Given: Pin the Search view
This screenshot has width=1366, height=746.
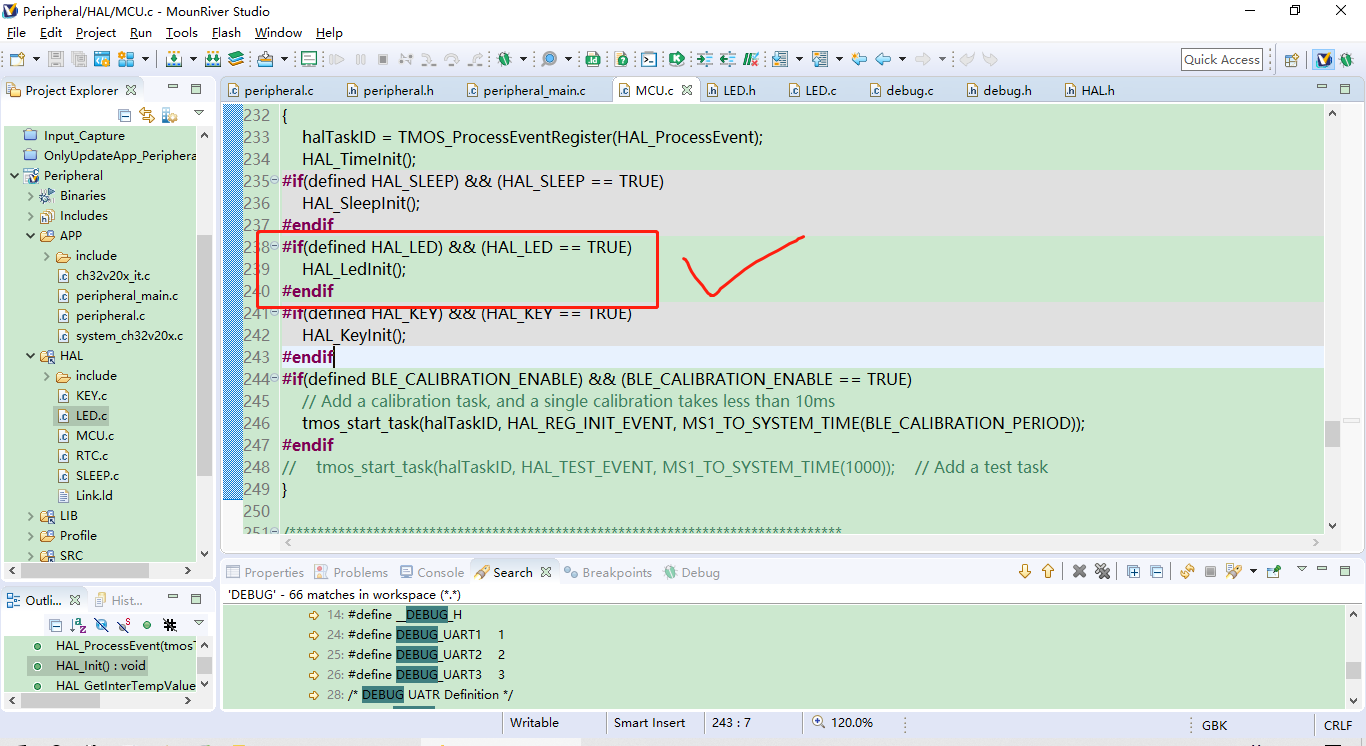Looking at the screenshot, I should (x=1273, y=571).
